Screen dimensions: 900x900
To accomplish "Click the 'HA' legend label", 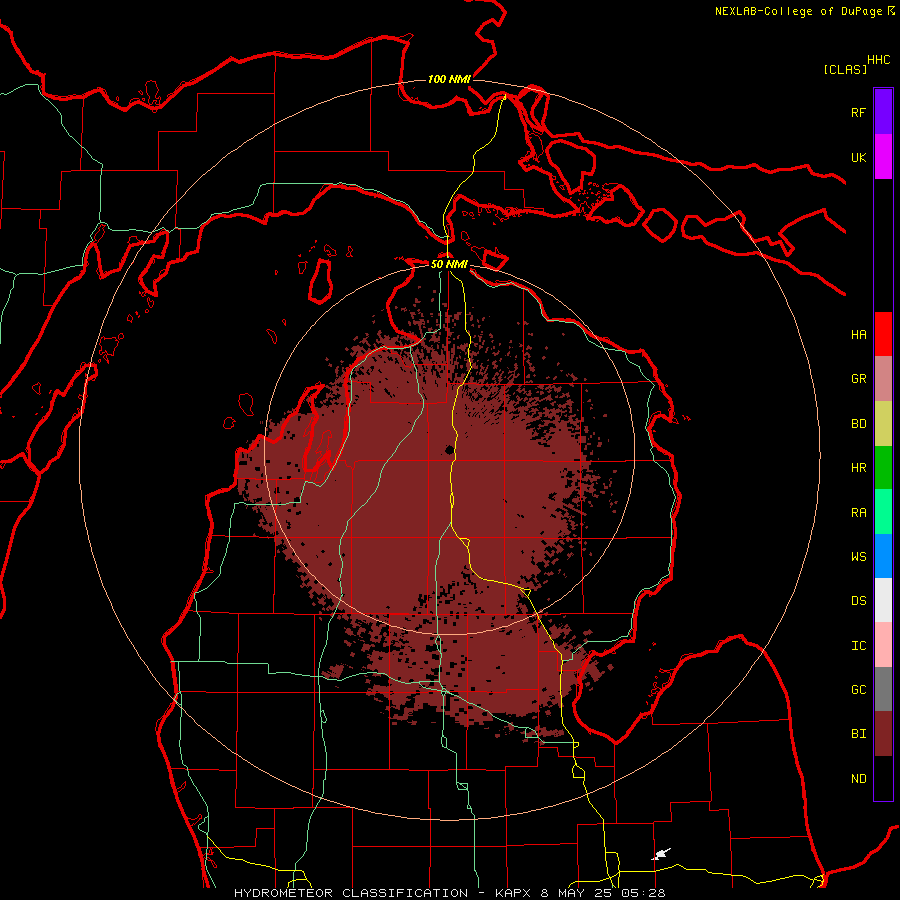I will (x=858, y=335).
